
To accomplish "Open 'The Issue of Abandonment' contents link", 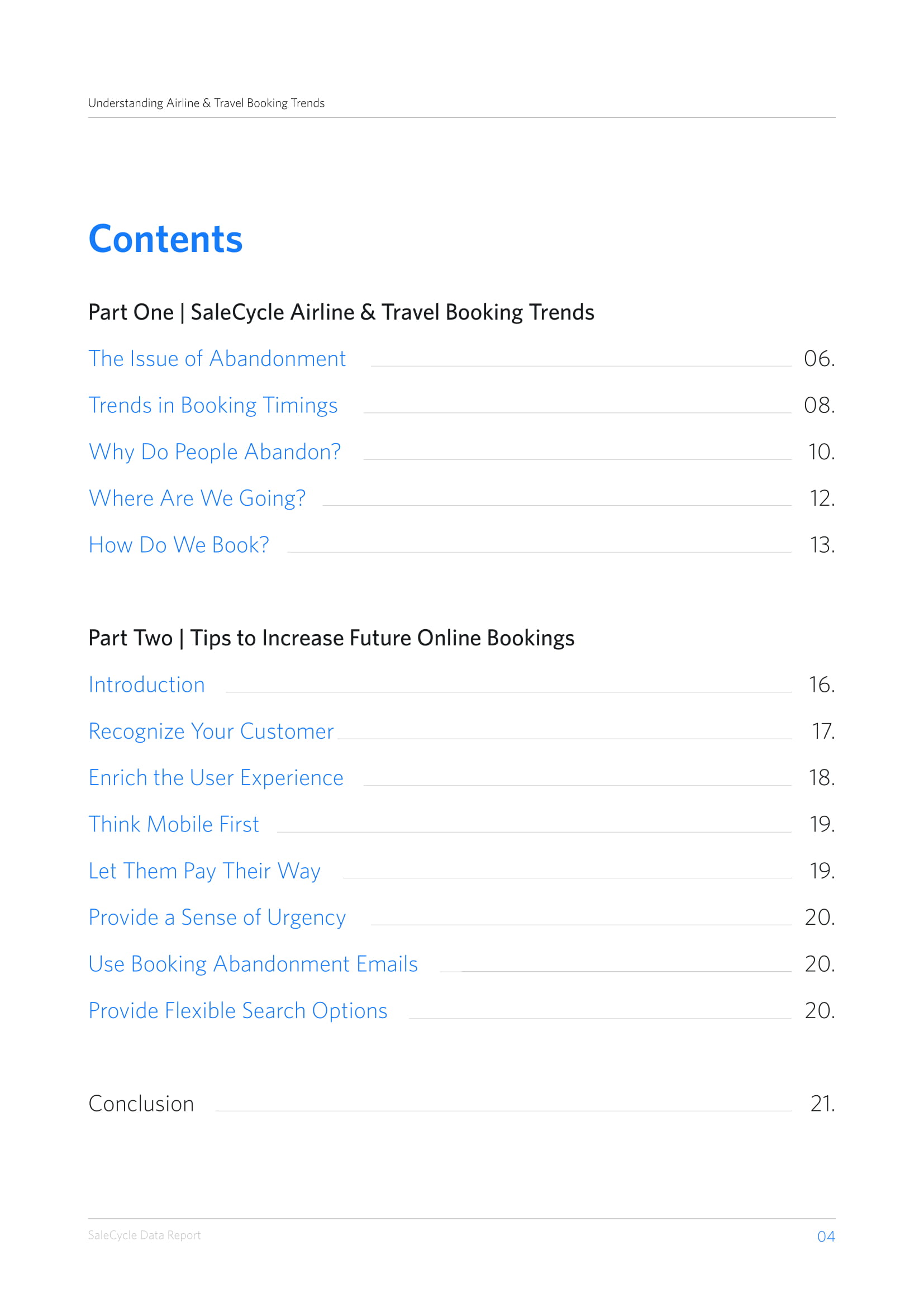I will point(217,359).
